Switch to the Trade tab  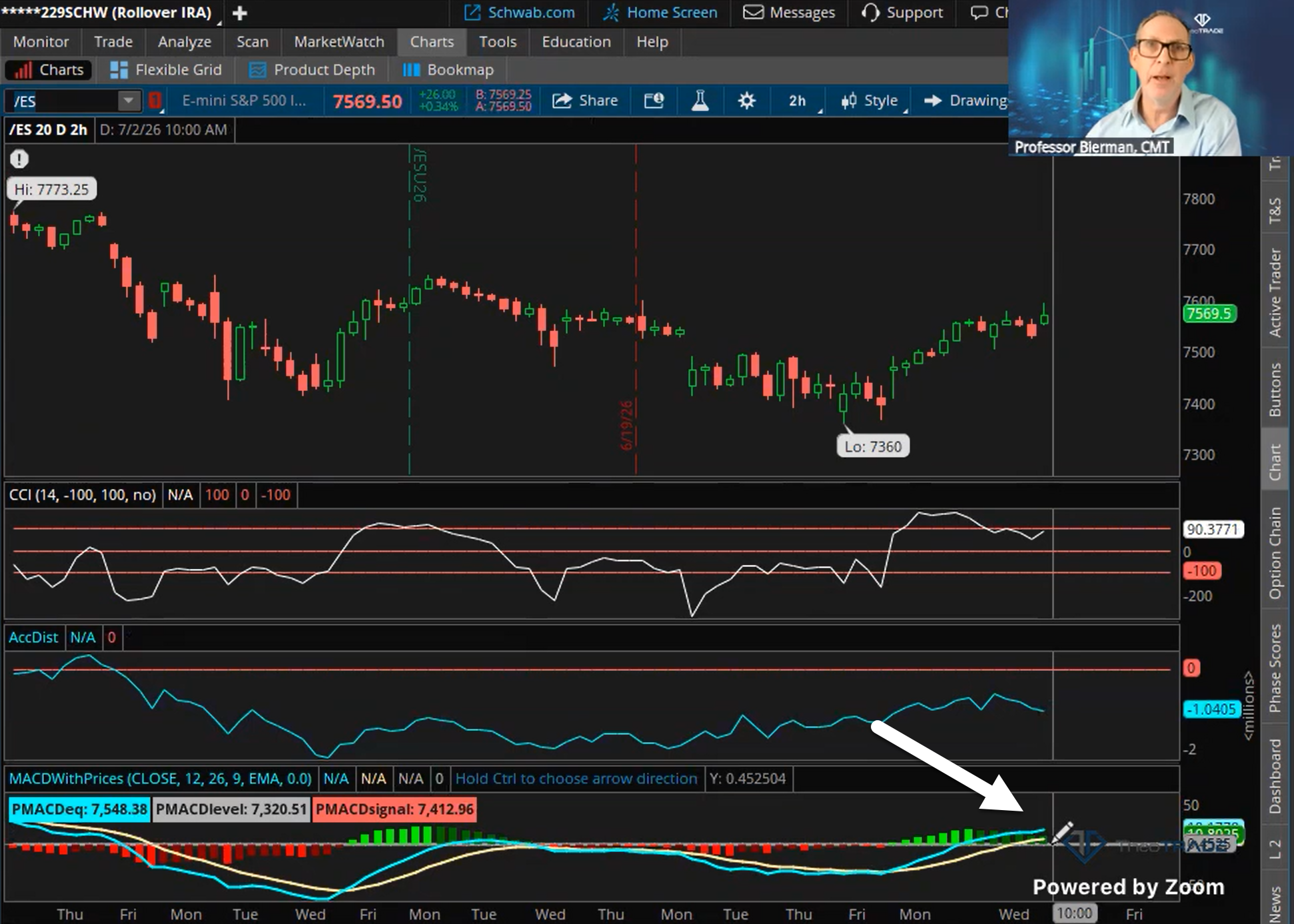(x=113, y=42)
